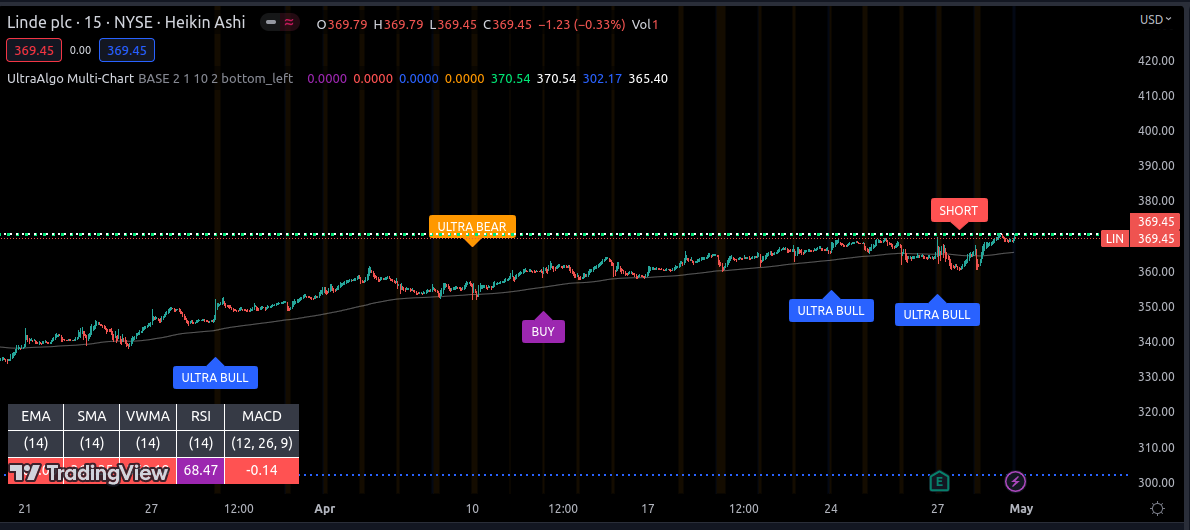Screen dimensions: 1190x530
Task: Click the ULTRA BEAR signal label
Action: pos(472,226)
